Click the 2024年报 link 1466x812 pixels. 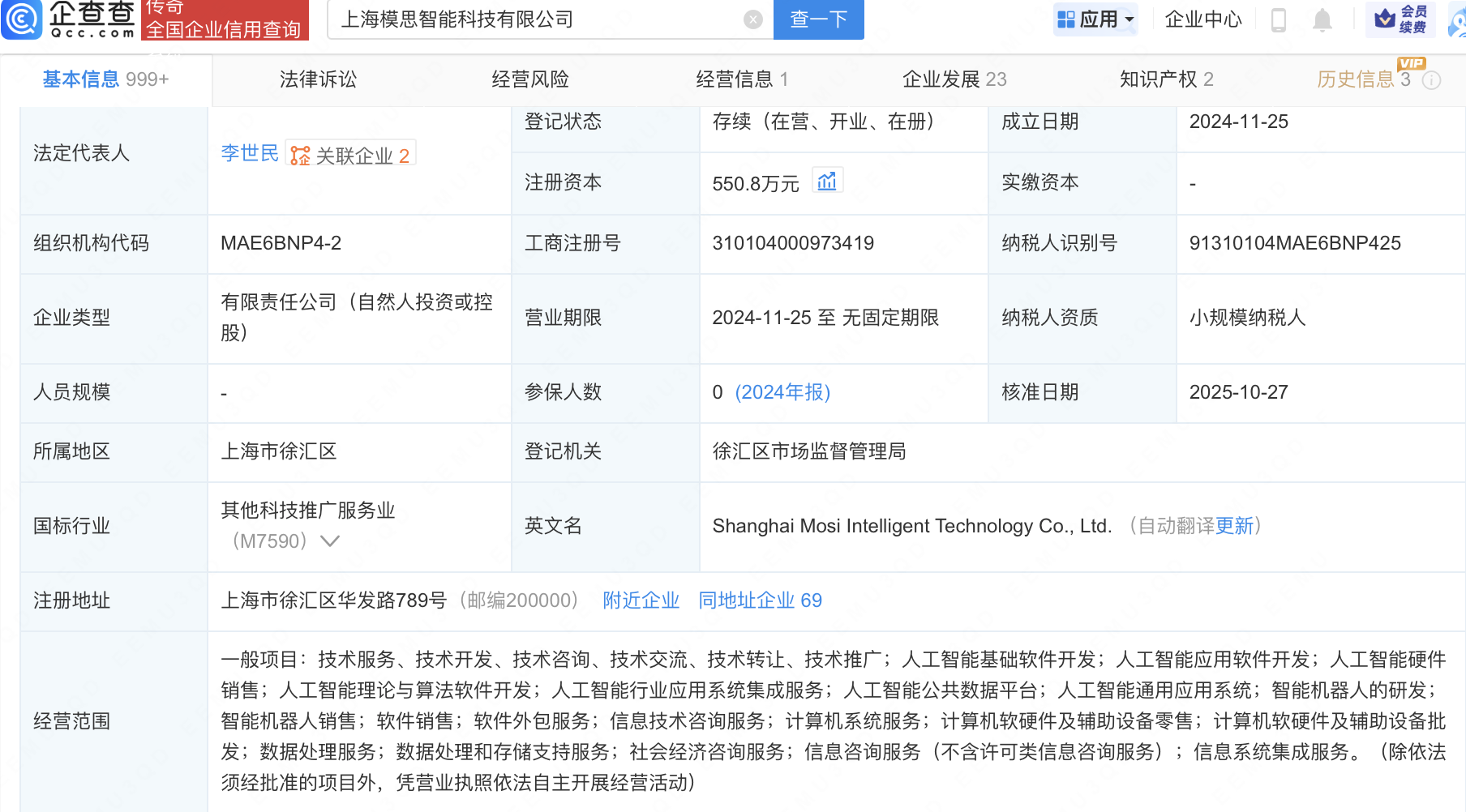click(782, 392)
